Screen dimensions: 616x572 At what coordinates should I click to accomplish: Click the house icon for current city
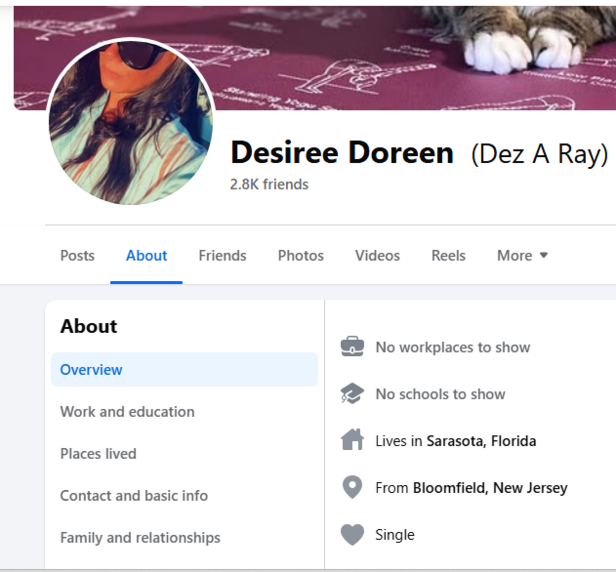coord(352,440)
